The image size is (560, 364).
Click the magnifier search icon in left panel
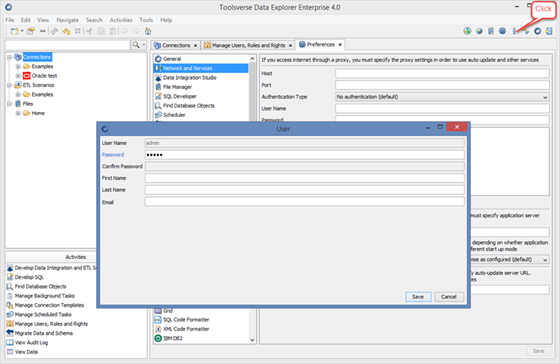(x=136, y=45)
